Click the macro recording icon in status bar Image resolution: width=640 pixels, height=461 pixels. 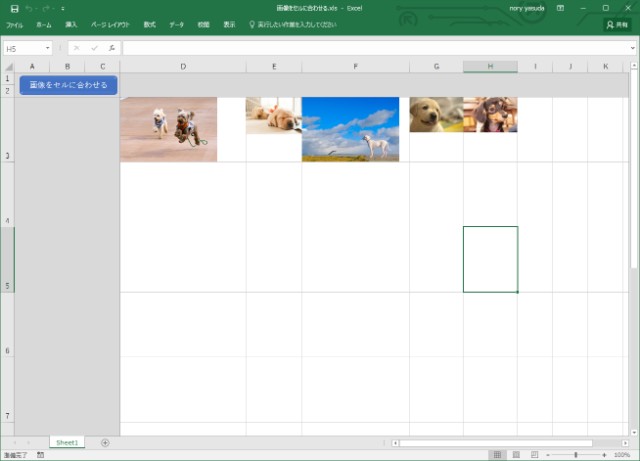pyautogui.click(x=40, y=455)
